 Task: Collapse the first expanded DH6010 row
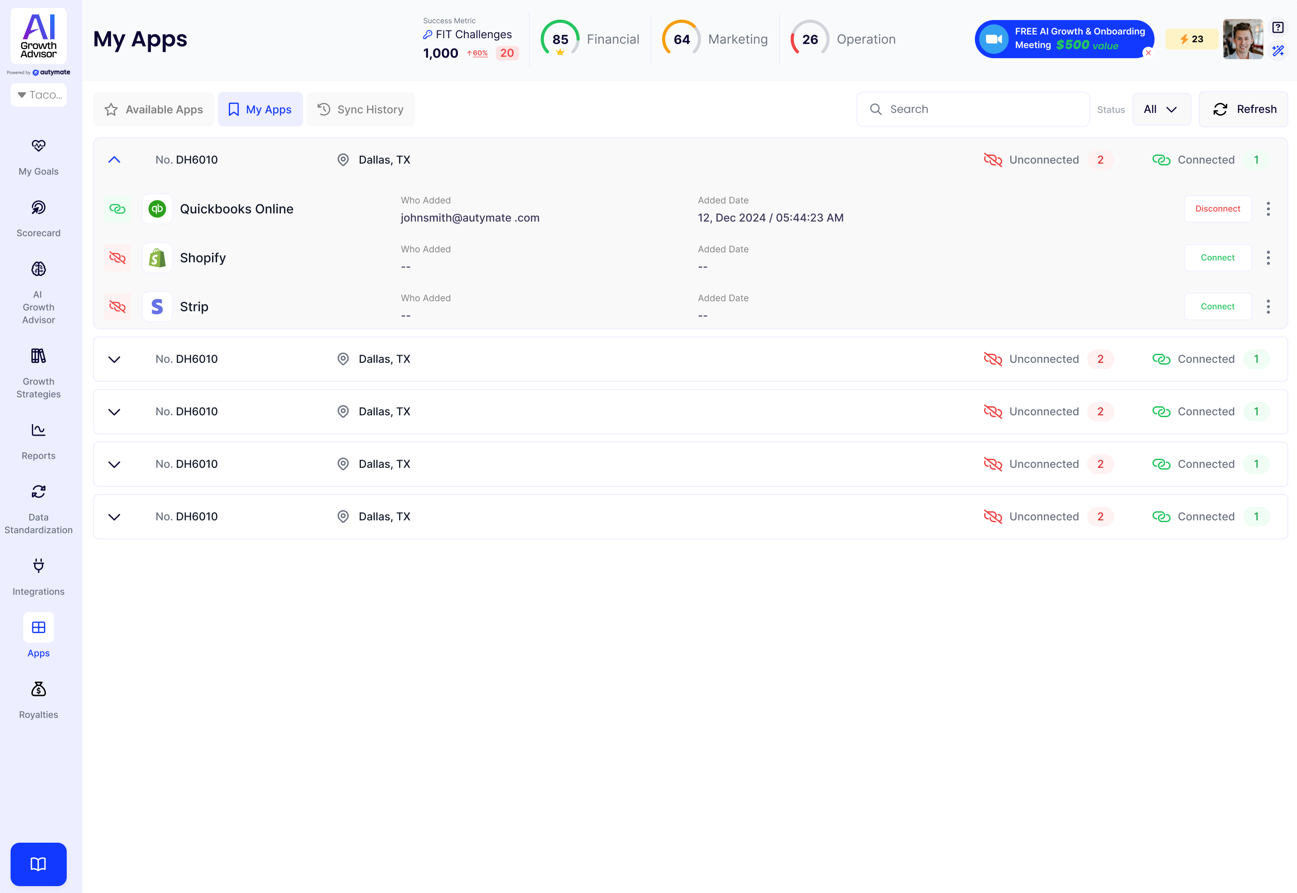coord(114,160)
